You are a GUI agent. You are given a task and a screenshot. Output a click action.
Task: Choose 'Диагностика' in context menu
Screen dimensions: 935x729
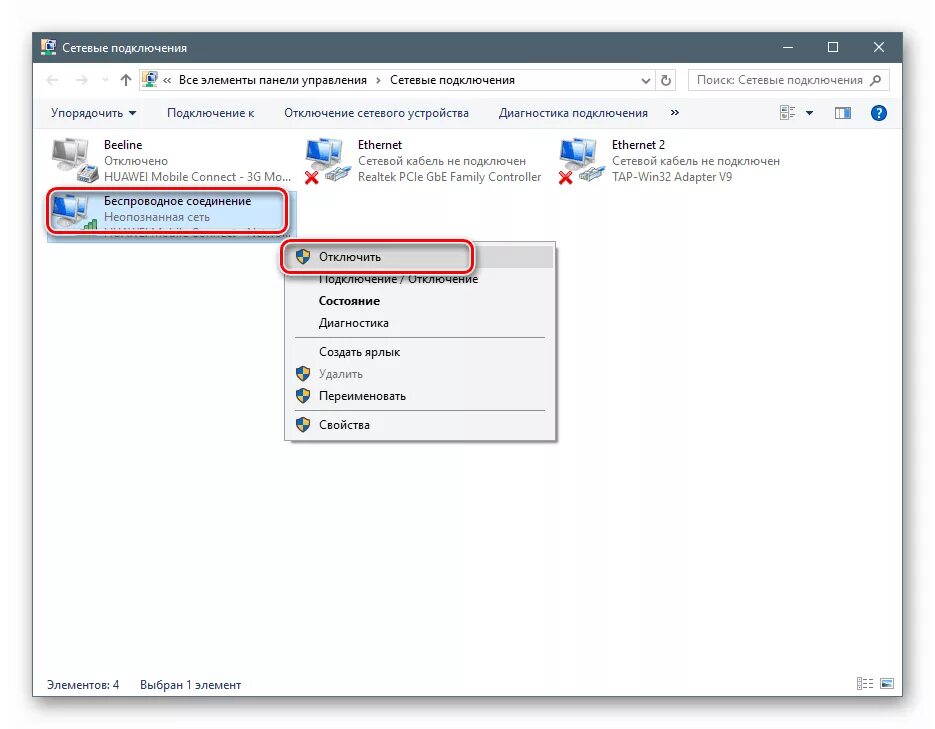coord(419,323)
